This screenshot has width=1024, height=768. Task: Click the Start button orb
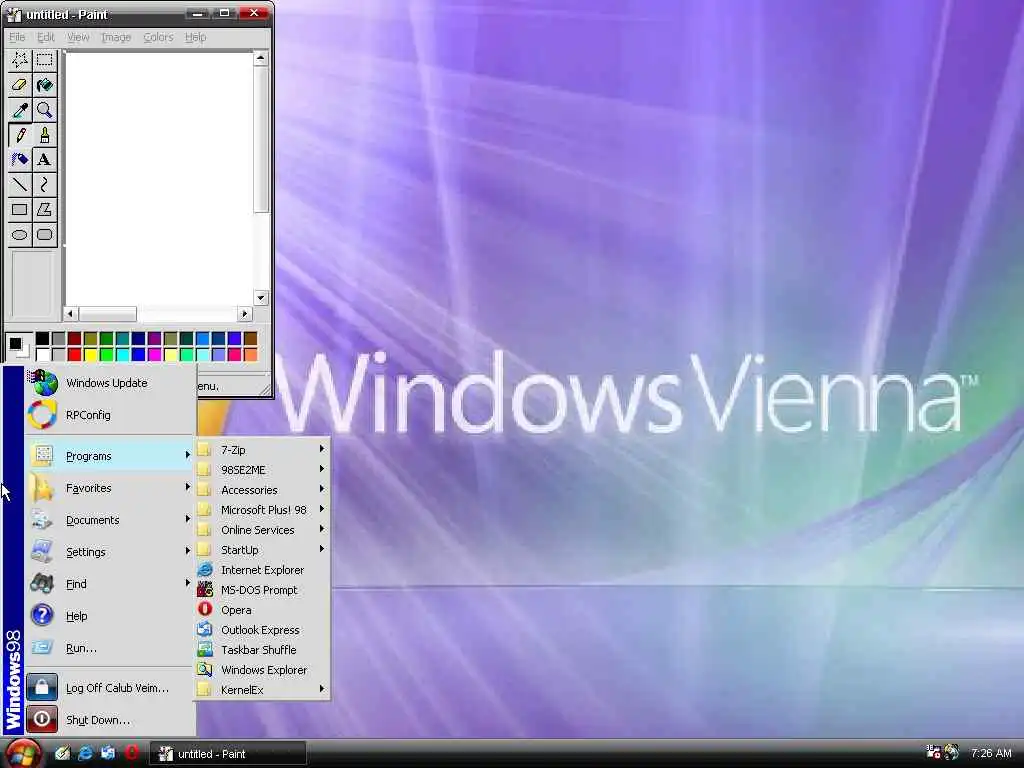24,754
